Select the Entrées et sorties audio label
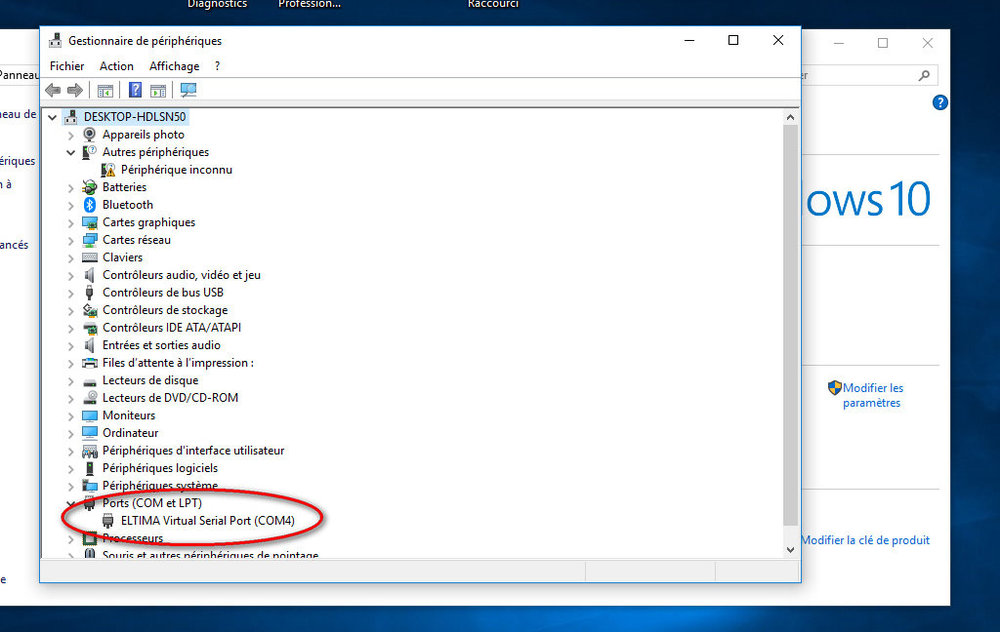The image size is (1000, 632). (161, 345)
